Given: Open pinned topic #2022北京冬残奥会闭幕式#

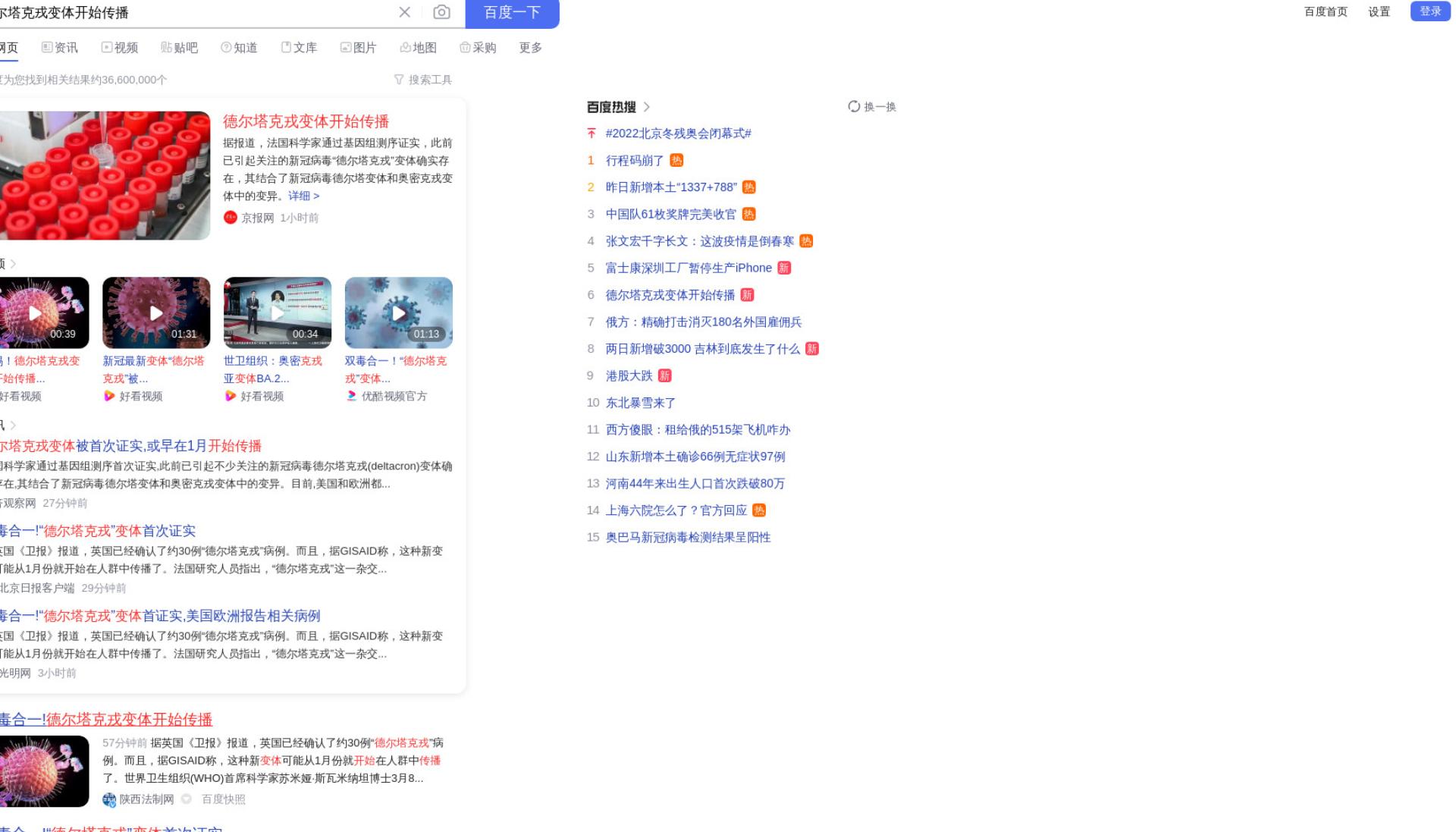Looking at the screenshot, I should [x=679, y=133].
